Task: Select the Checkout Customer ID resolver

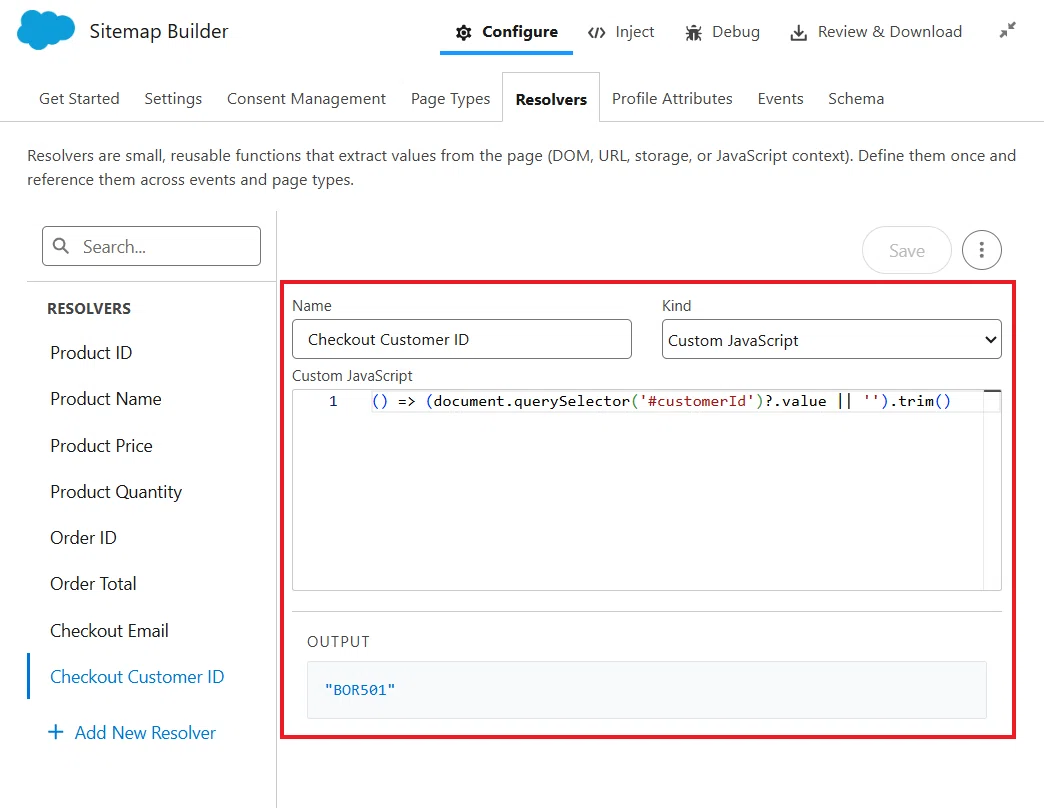Action: pyautogui.click(x=137, y=676)
